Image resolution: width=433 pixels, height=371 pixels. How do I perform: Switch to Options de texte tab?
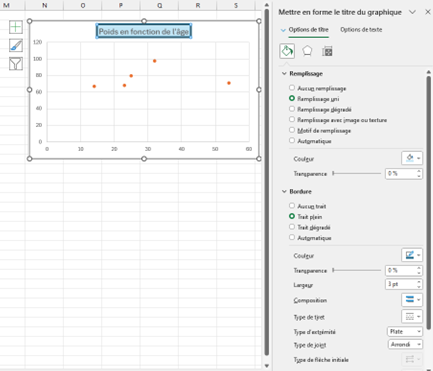tap(361, 30)
